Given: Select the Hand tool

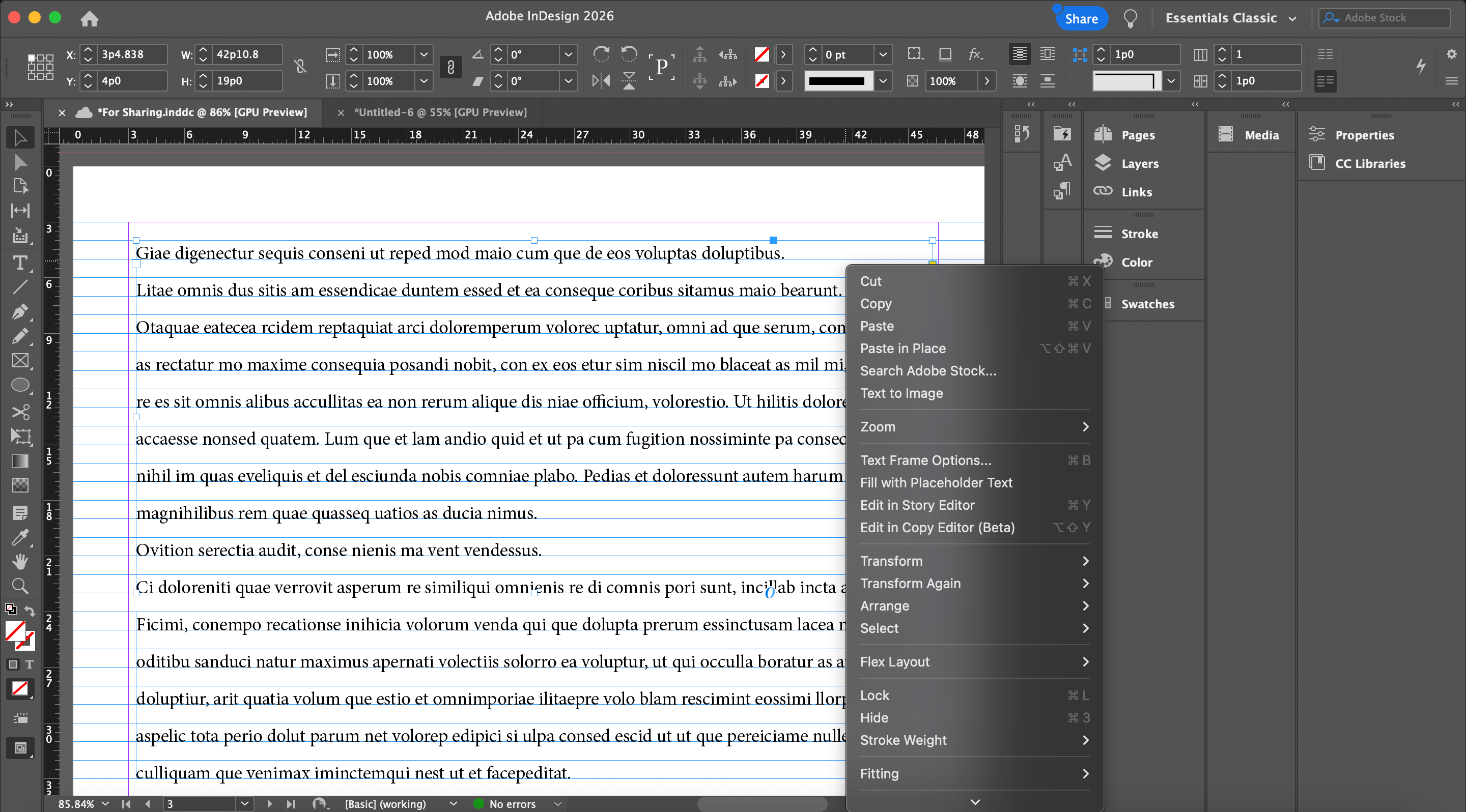Looking at the screenshot, I should coord(20,561).
